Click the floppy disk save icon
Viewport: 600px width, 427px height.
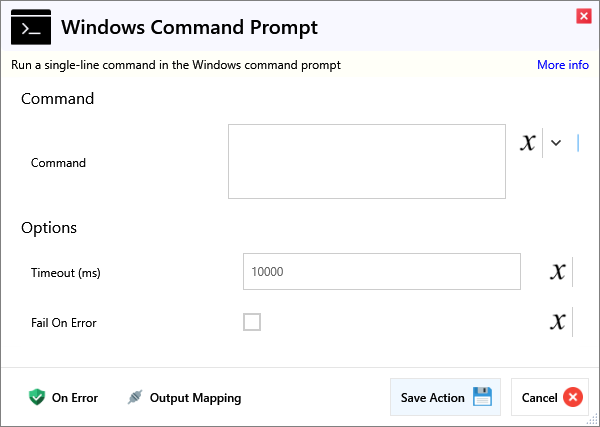click(x=483, y=397)
